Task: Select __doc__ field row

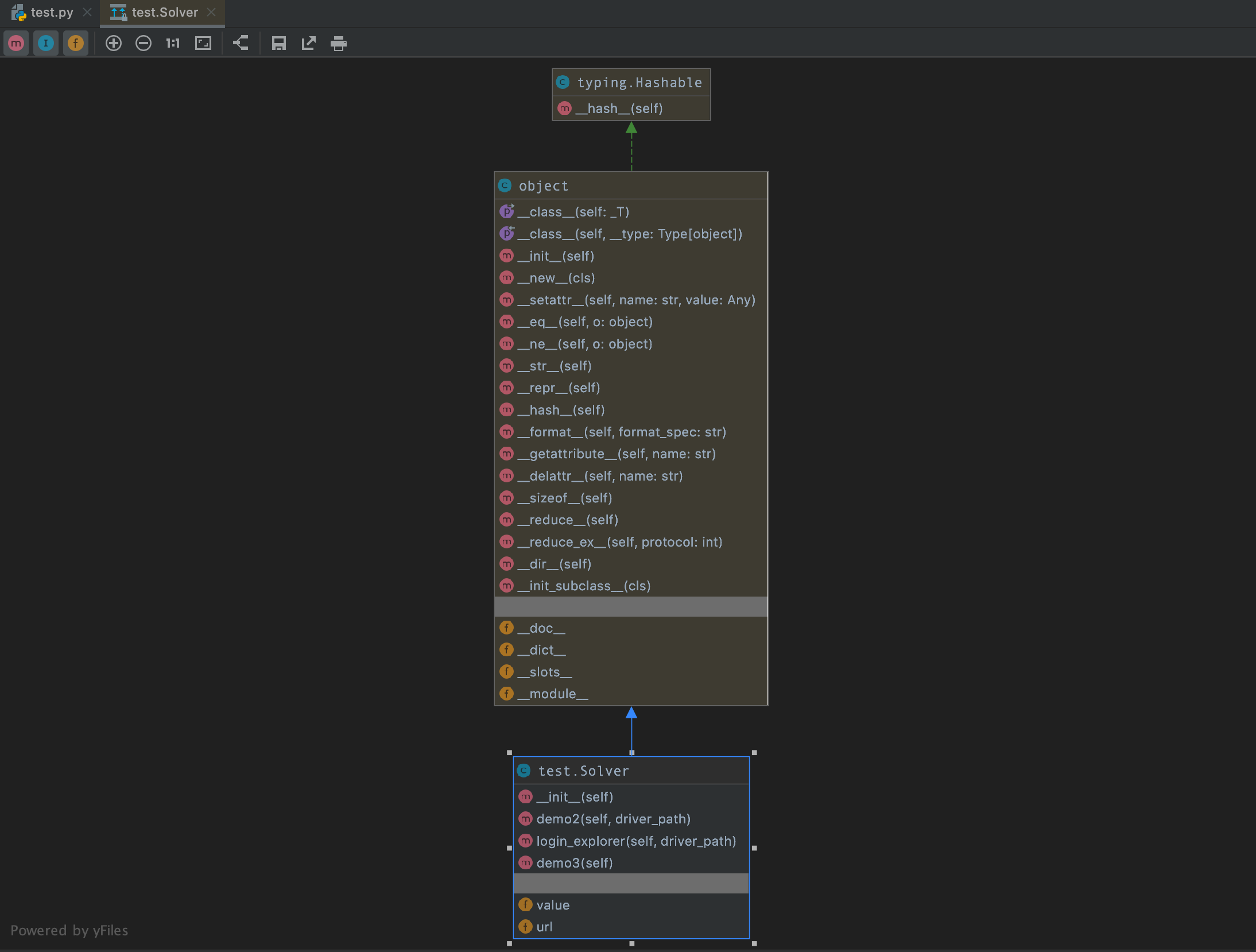Action: [x=631, y=628]
